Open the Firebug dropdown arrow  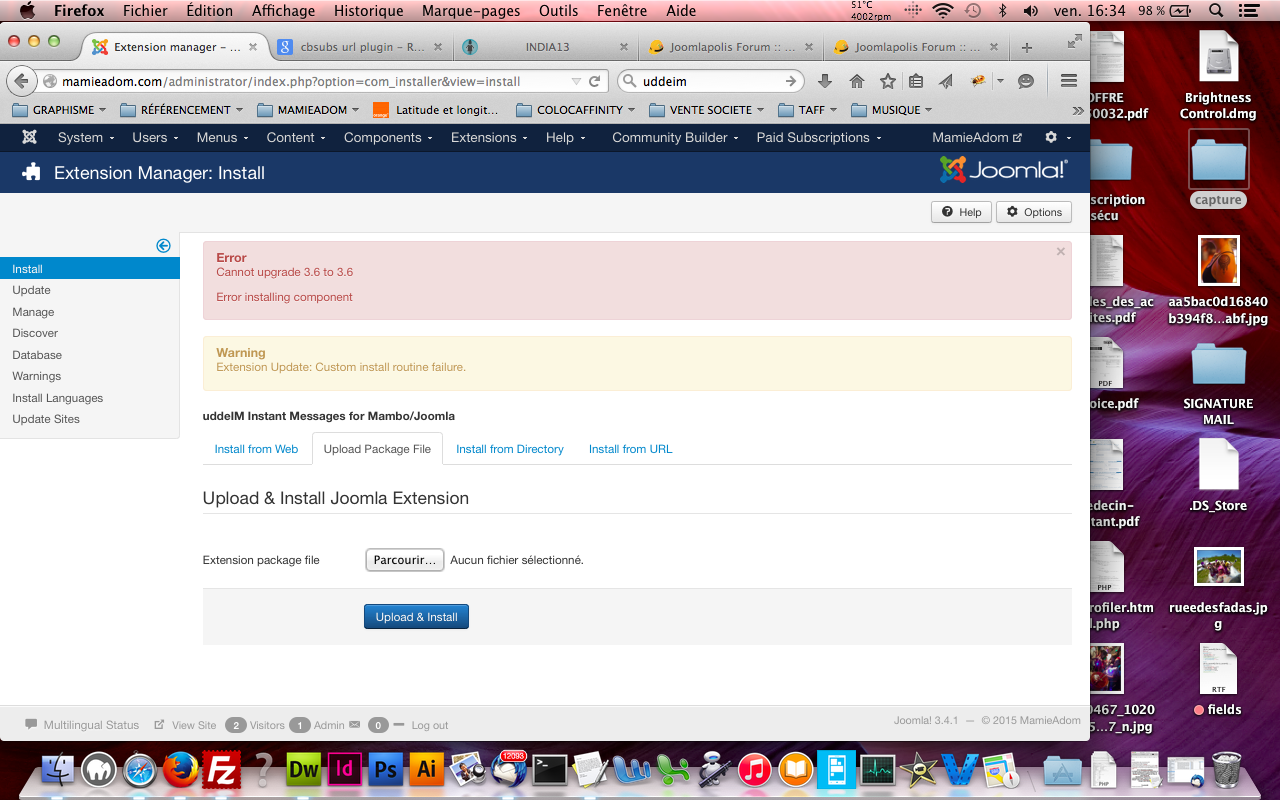(x=999, y=81)
